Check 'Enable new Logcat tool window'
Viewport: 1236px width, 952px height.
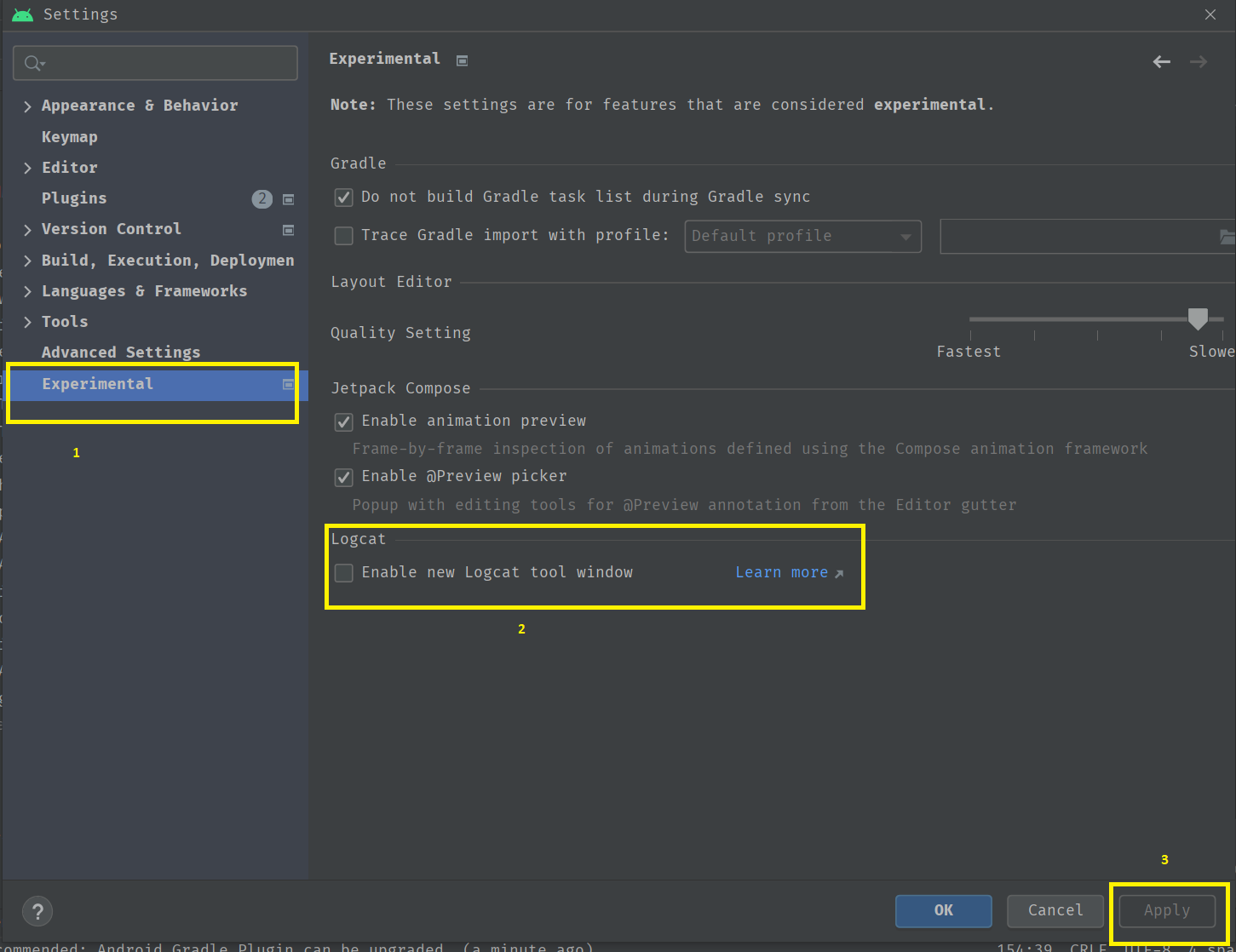(344, 573)
